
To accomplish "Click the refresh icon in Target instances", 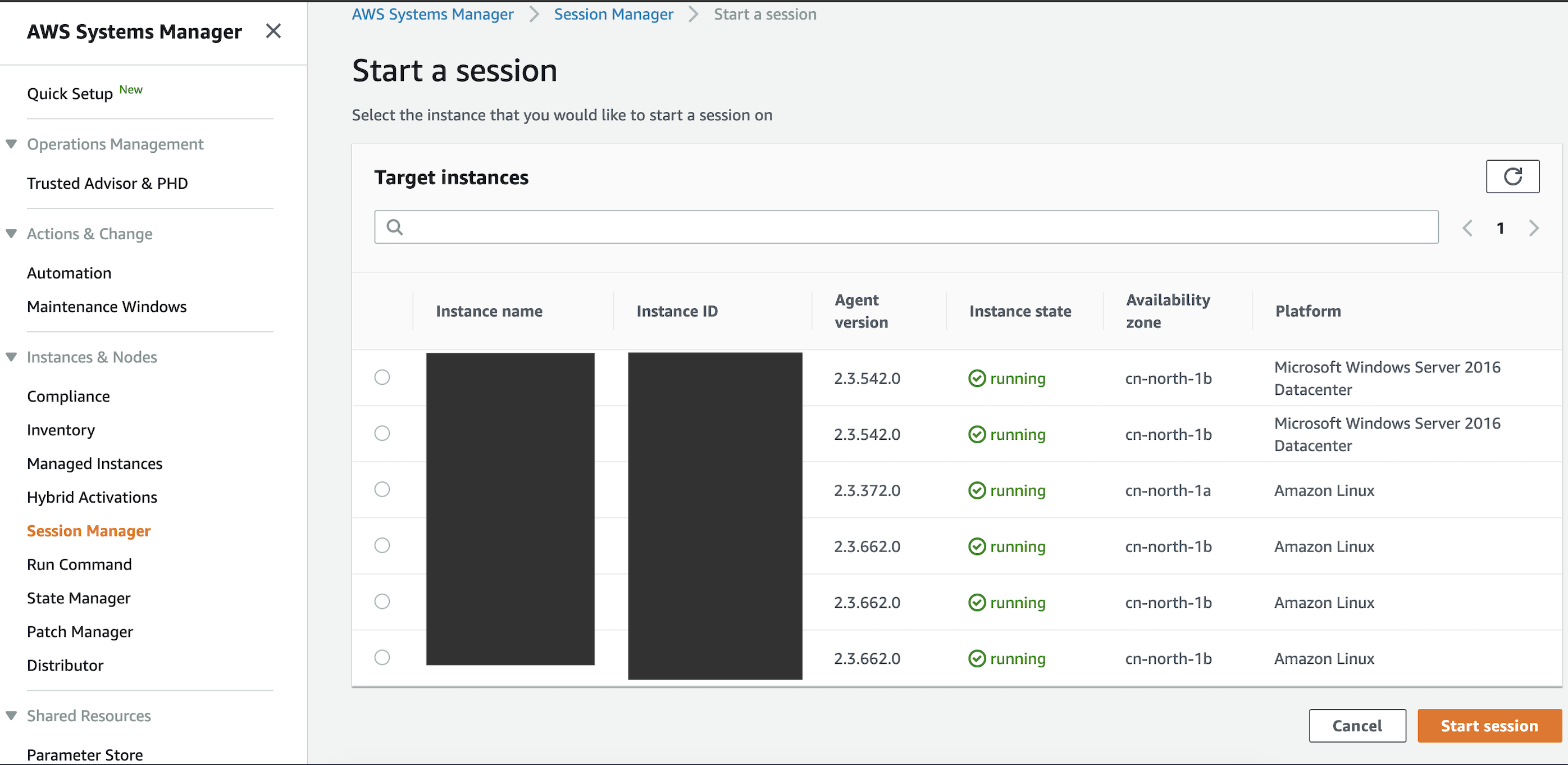I will click(1512, 176).
